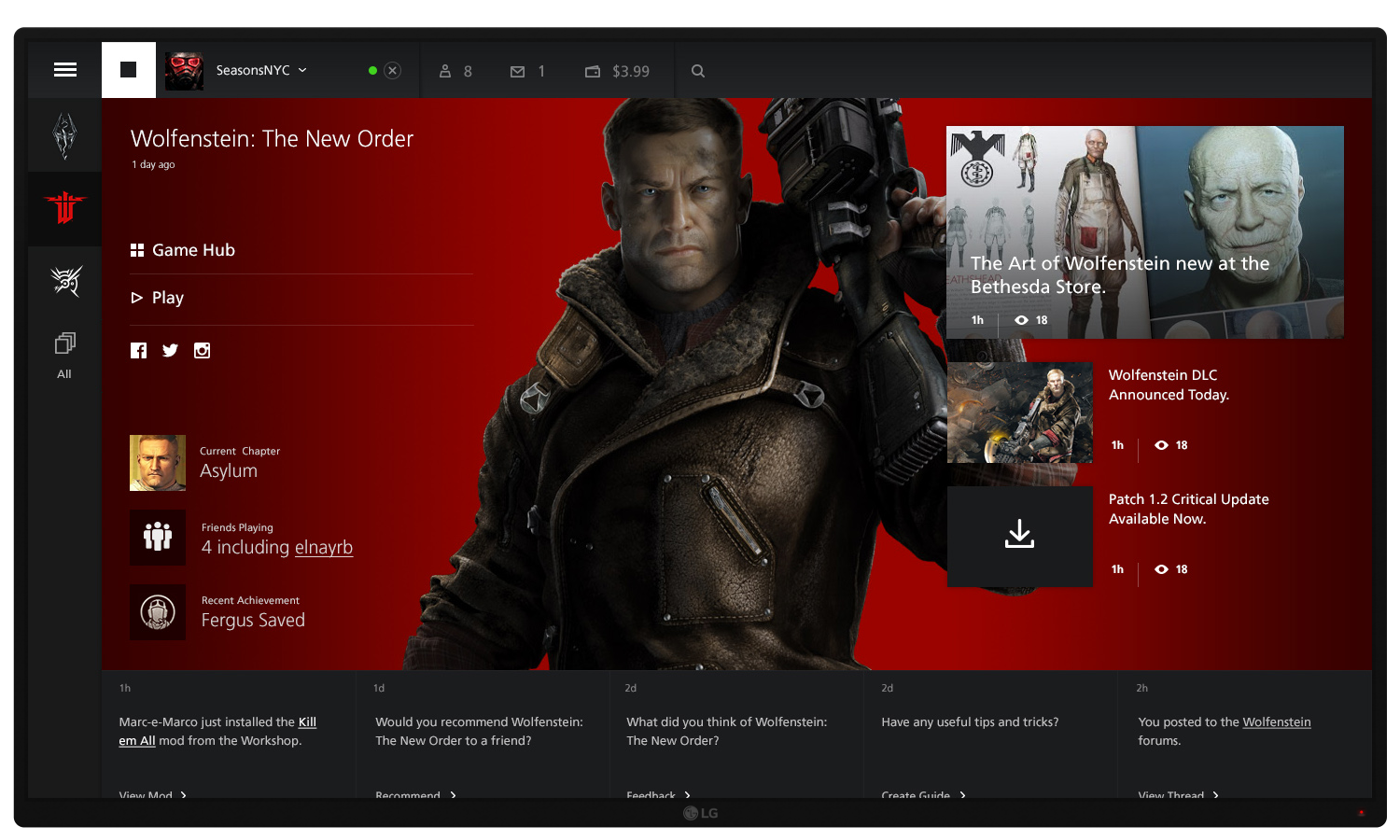Click Feedback action
Viewport: 1400px width, 840px height.
659,794
